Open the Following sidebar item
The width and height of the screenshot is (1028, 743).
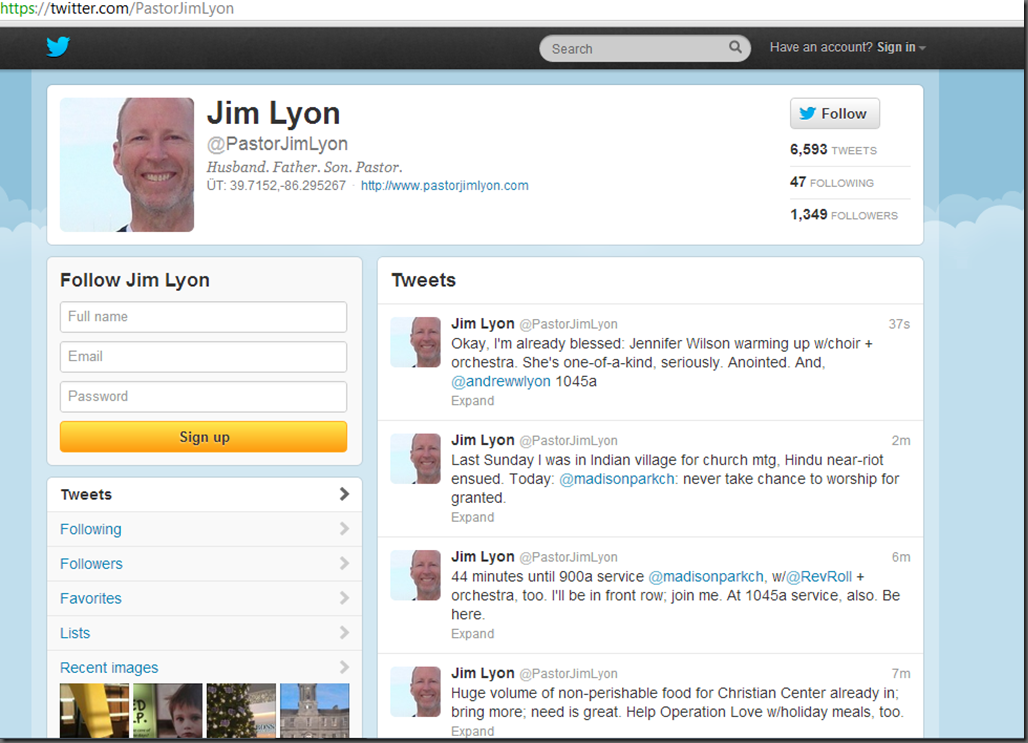coord(205,529)
